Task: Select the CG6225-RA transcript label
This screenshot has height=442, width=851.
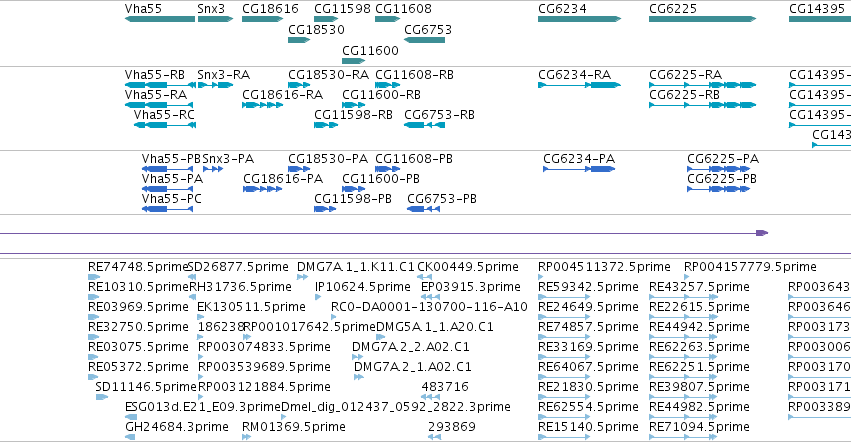Action: pyautogui.click(x=685, y=75)
